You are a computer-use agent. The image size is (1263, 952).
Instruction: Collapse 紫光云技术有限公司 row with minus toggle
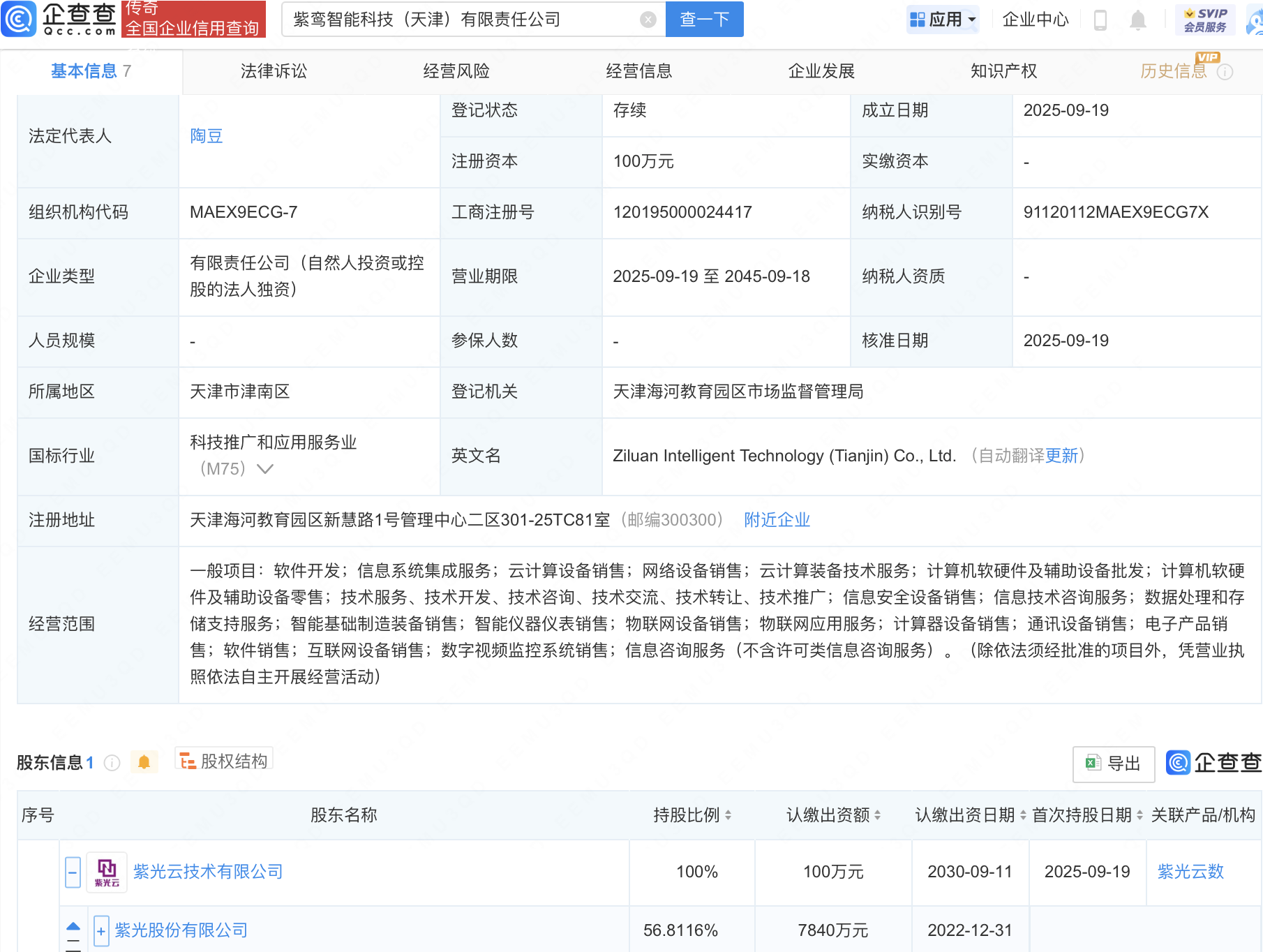tap(72, 872)
